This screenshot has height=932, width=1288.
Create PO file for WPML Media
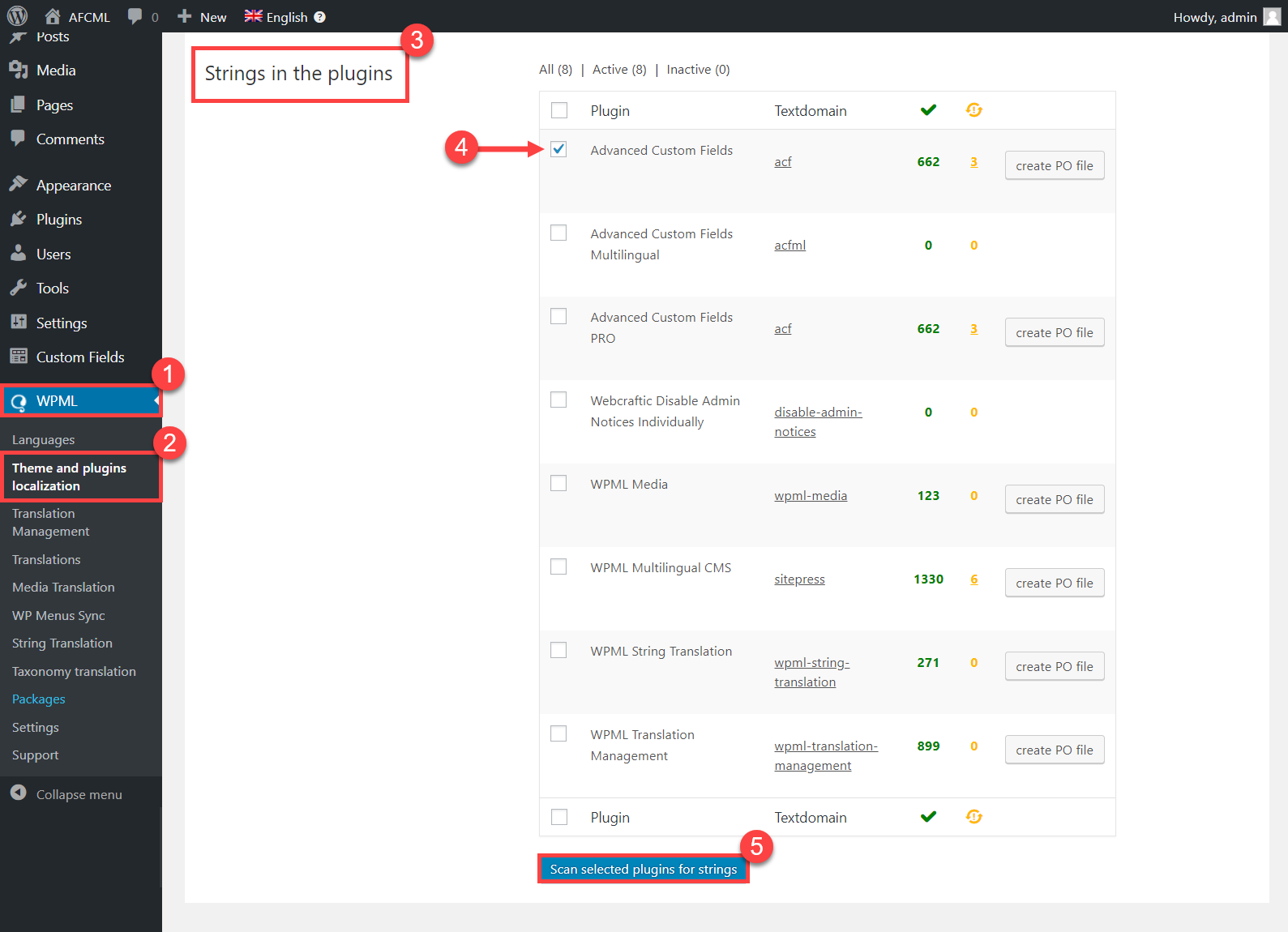point(1055,499)
